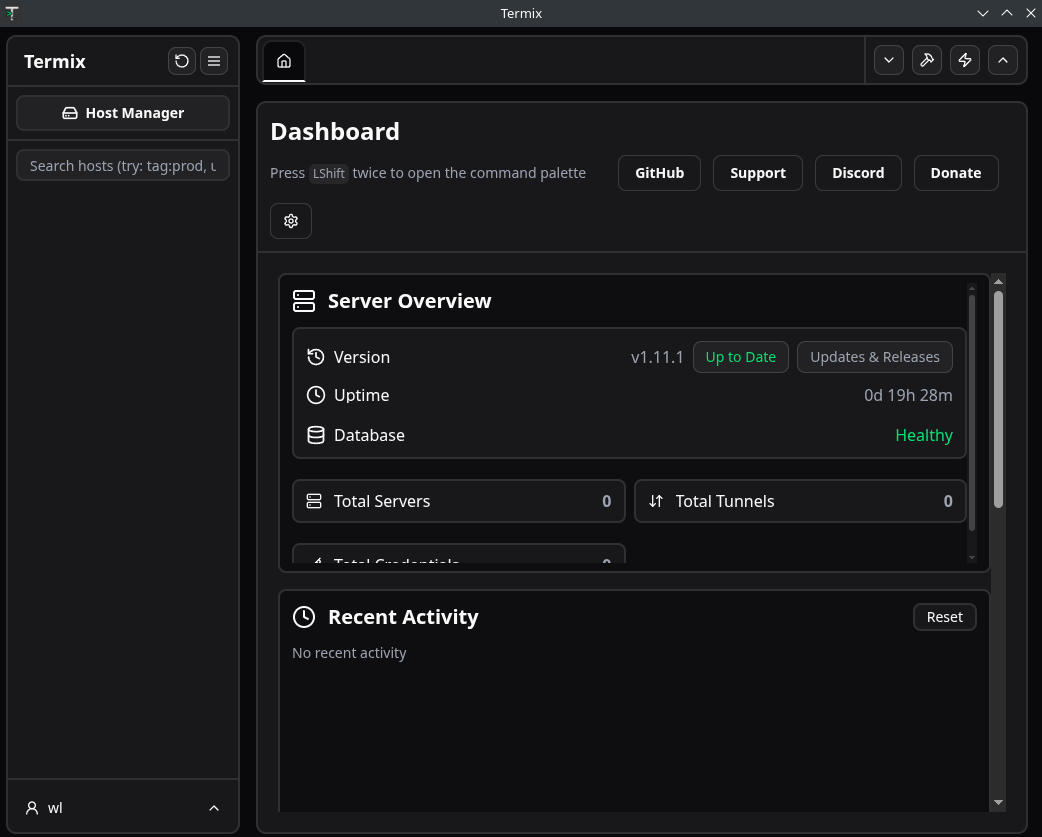1042x837 pixels.
Task: Collapse the top bar with up chevron
Action: [x=1003, y=60]
